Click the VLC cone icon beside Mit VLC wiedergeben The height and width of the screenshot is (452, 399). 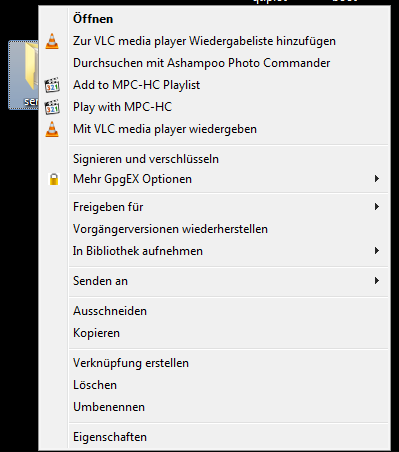pos(52,129)
